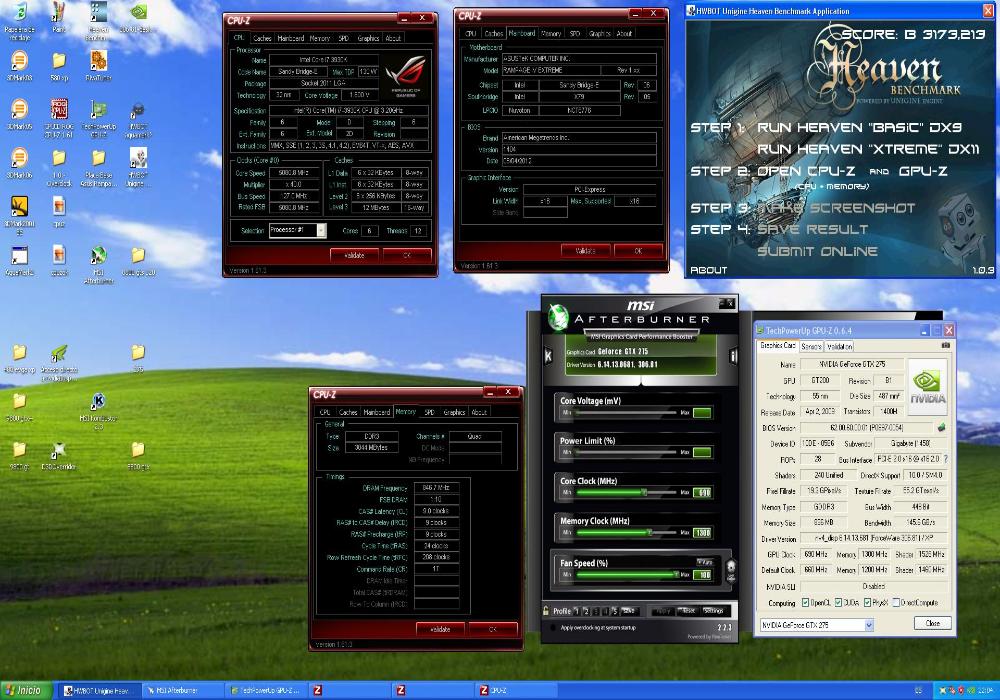Open Graphics tab in CPU-Z motherboard window

pyautogui.click(x=599, y=33)
